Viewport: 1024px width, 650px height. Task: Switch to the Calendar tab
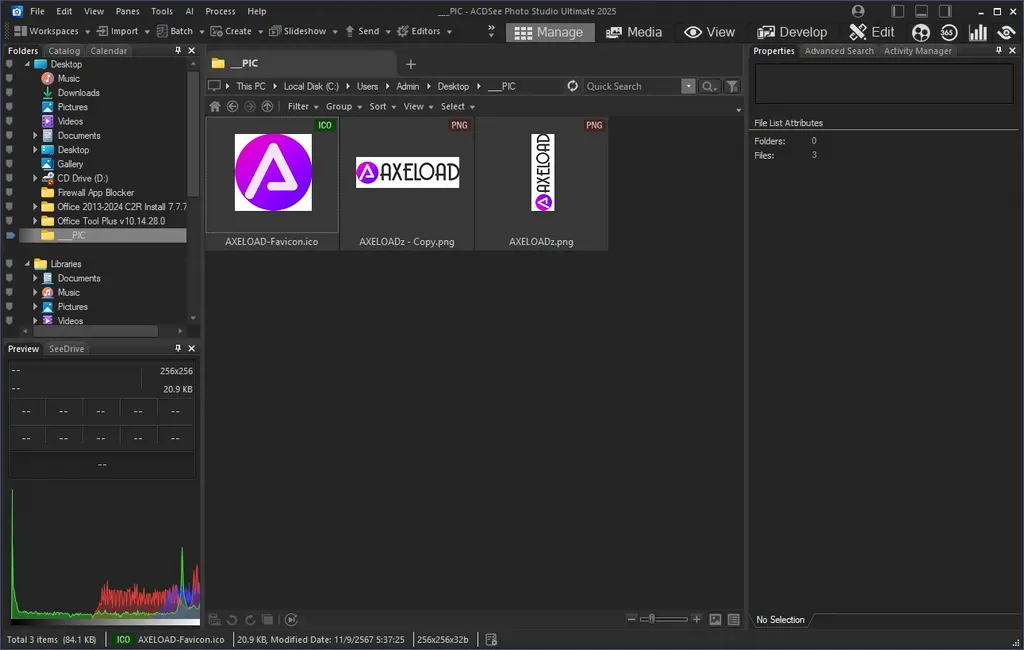(108, 50)
